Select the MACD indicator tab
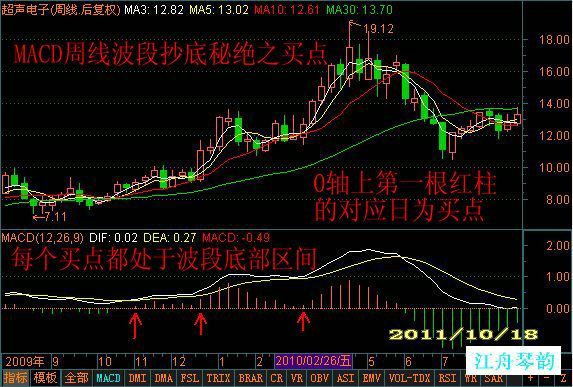 click(109, 377)
